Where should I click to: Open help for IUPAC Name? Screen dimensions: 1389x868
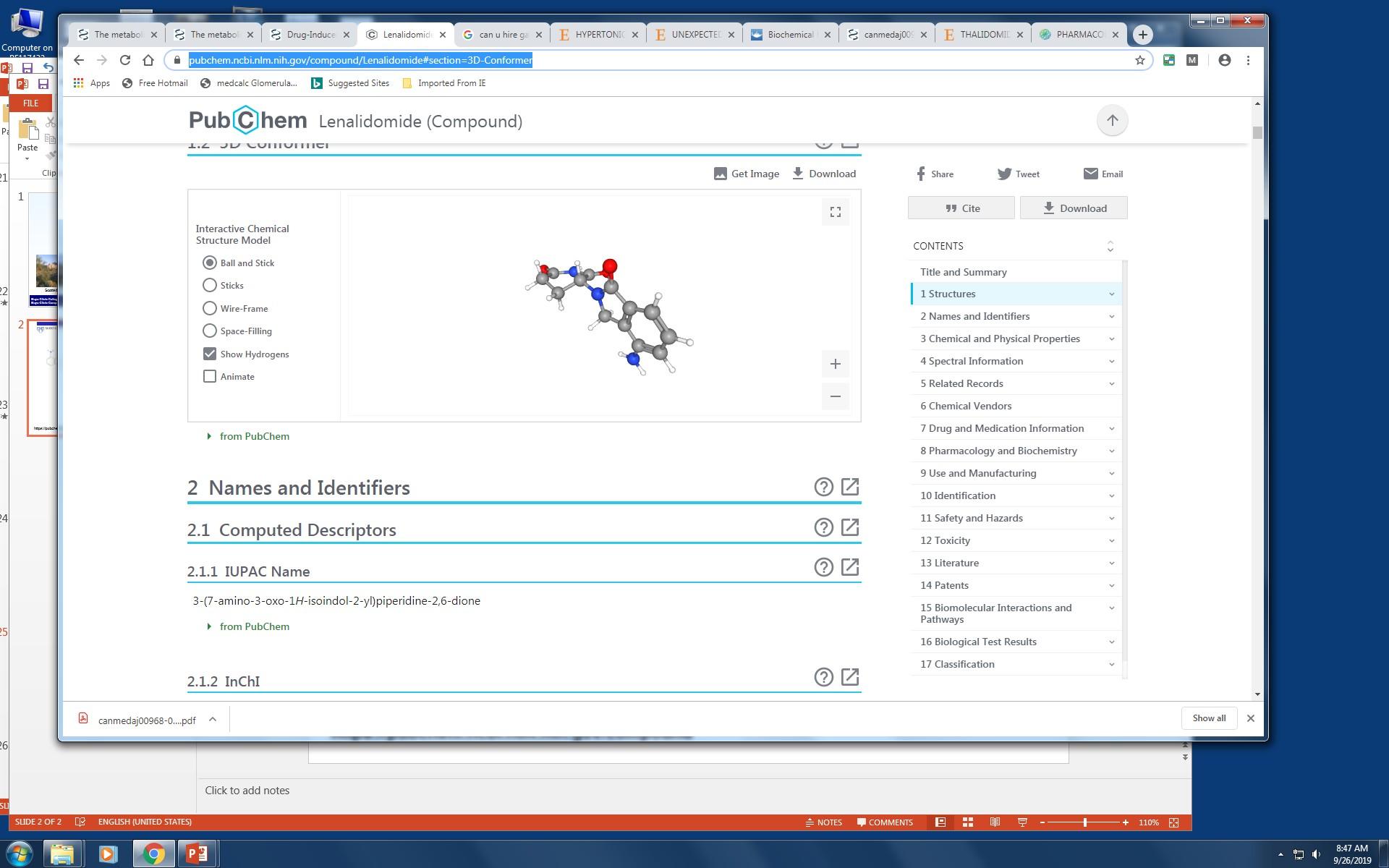point(823,567)
